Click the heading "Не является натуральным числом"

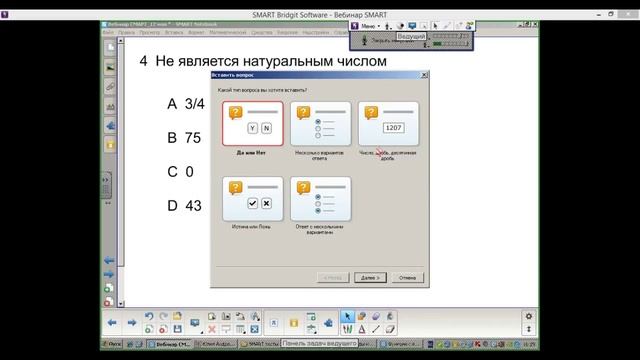click(271, 61)
